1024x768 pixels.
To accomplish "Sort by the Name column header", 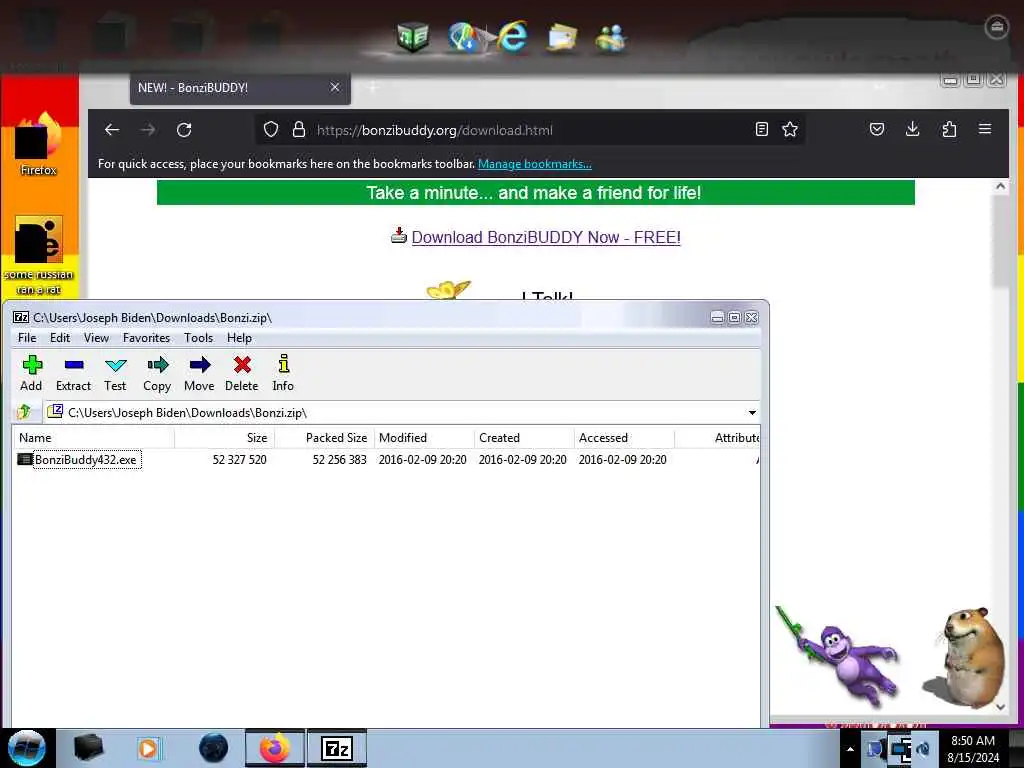I will [x=93, y=438].
